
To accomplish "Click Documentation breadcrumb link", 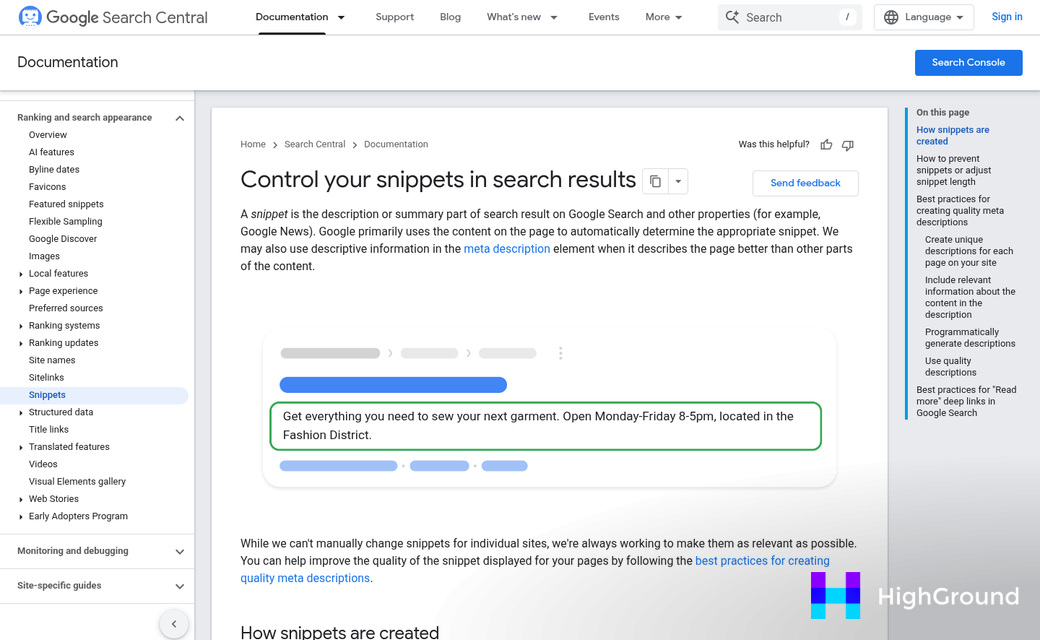I will click(396, 144).
